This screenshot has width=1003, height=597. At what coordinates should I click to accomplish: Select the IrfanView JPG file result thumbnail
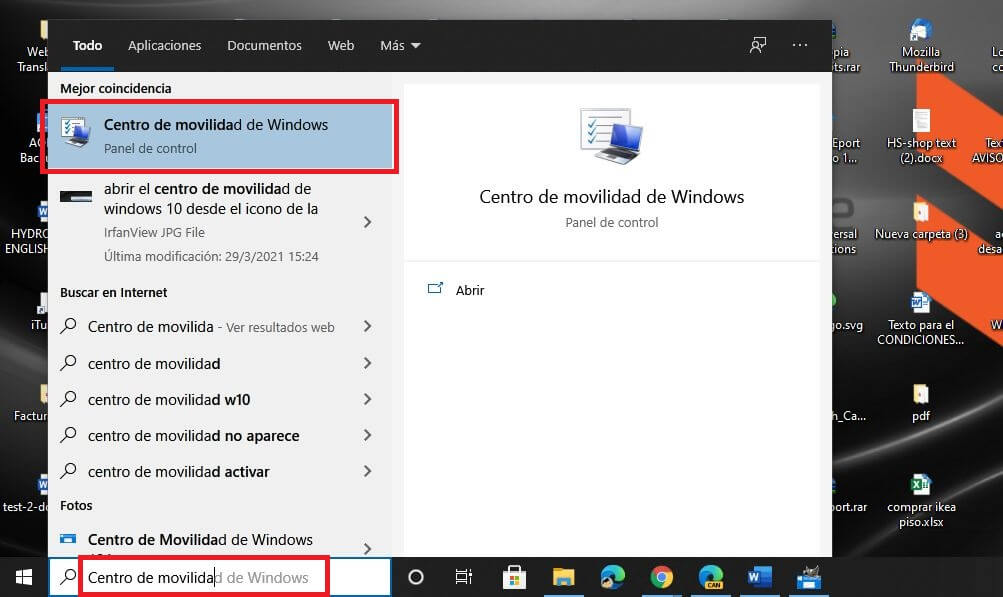(76, 196)
